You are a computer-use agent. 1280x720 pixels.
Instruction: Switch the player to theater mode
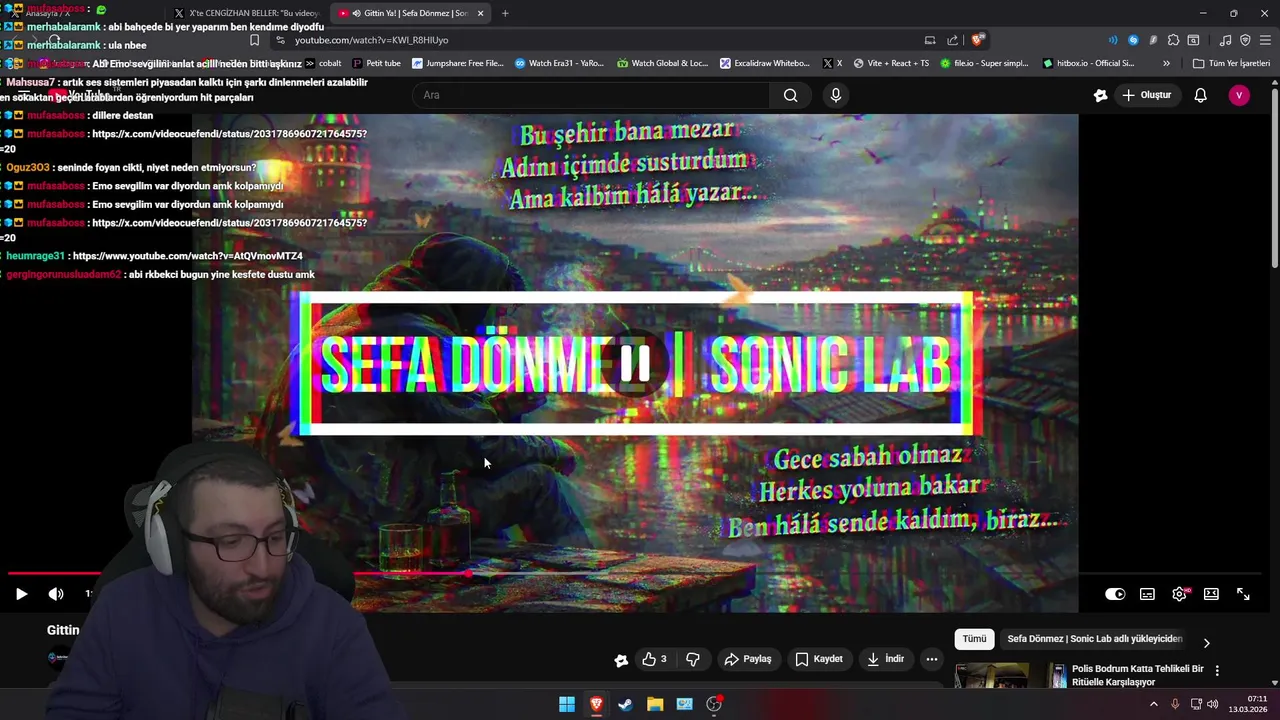(1211, 594)
